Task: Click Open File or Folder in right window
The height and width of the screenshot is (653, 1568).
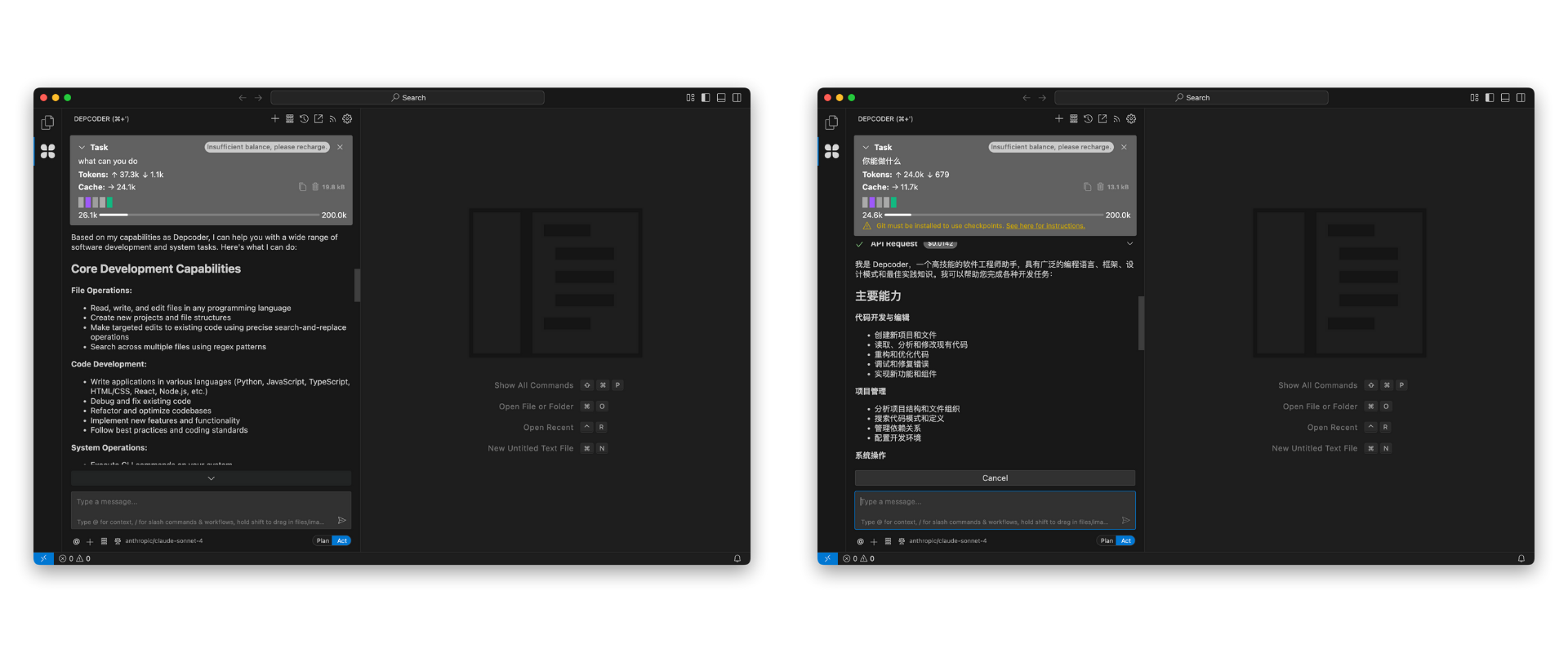Action: [x=1320, y=406]
